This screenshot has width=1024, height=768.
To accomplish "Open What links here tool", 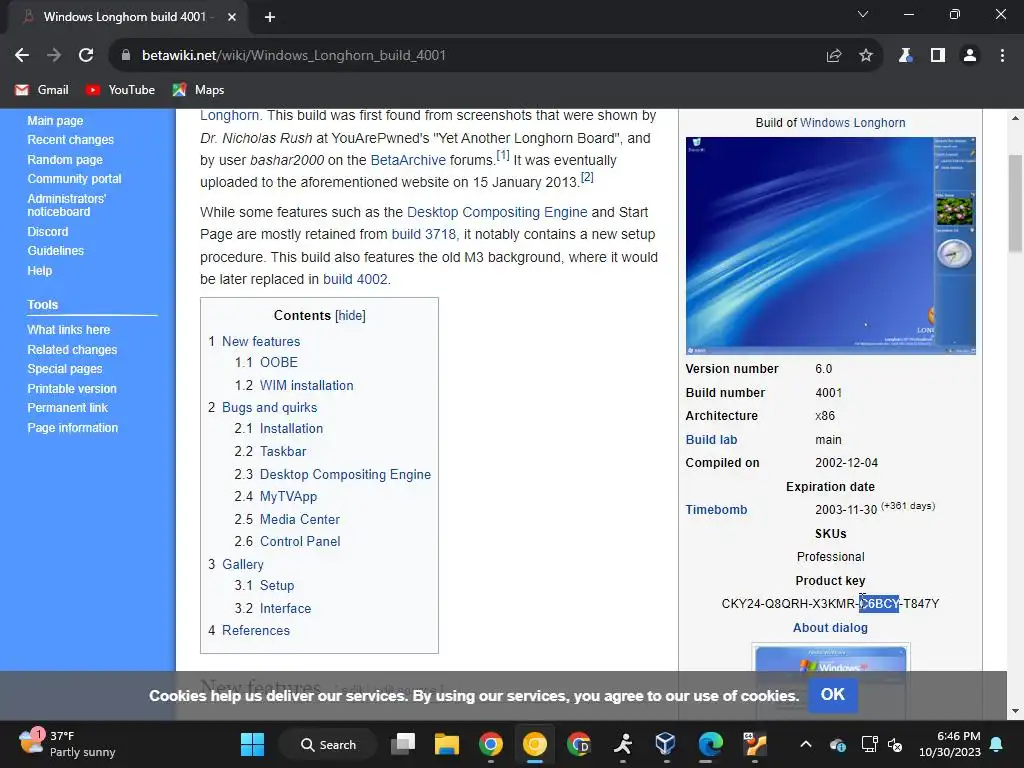I will tap(69, 330).
